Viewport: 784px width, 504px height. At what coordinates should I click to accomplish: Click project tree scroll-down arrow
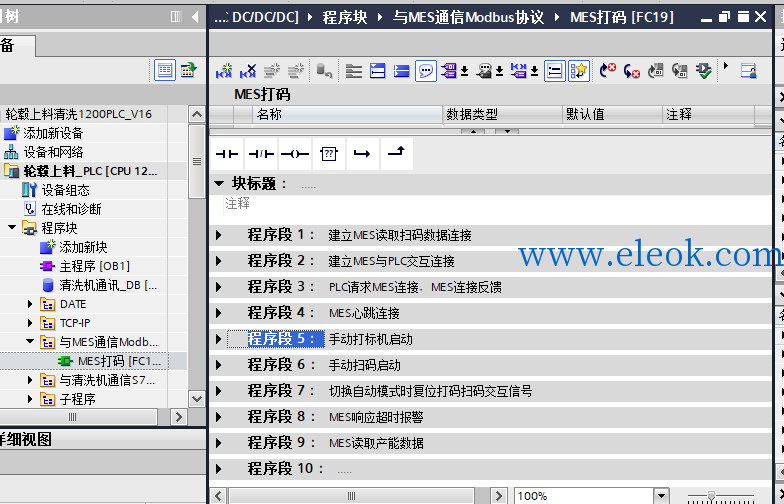(x=196, y=398)
